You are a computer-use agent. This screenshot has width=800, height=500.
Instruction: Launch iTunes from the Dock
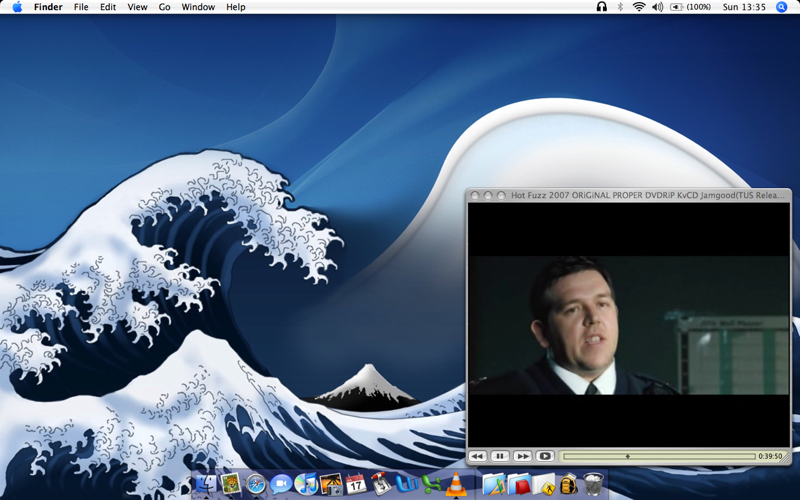pos(306,484)
